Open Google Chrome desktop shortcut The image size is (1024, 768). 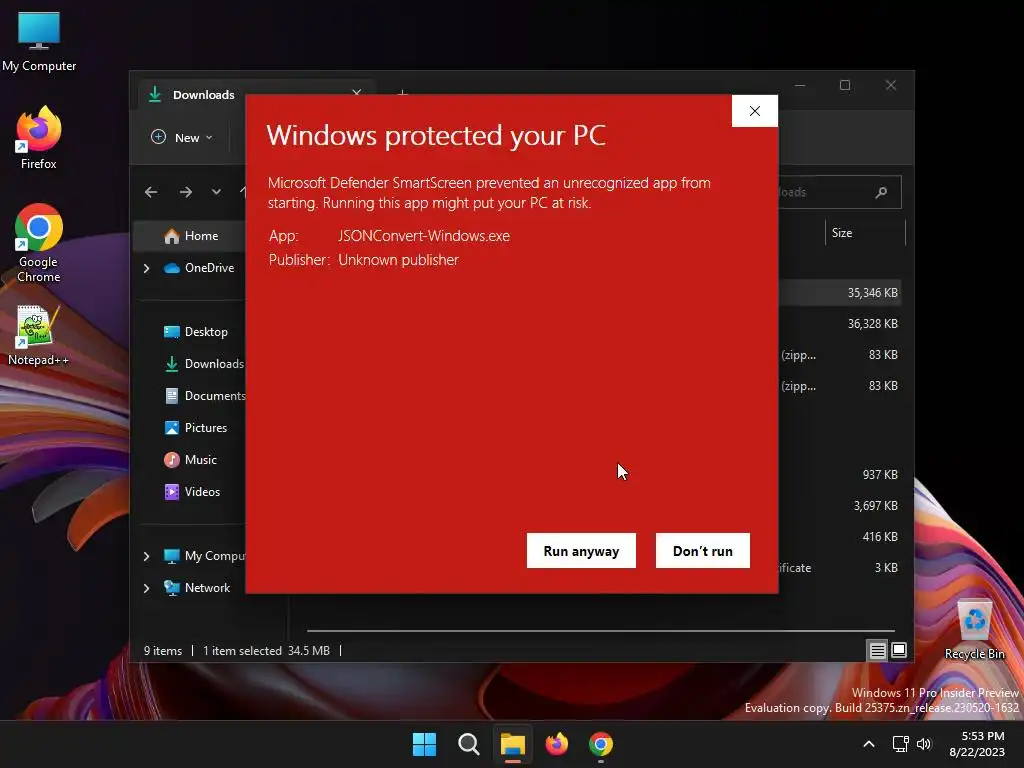(x=39, y=243)
